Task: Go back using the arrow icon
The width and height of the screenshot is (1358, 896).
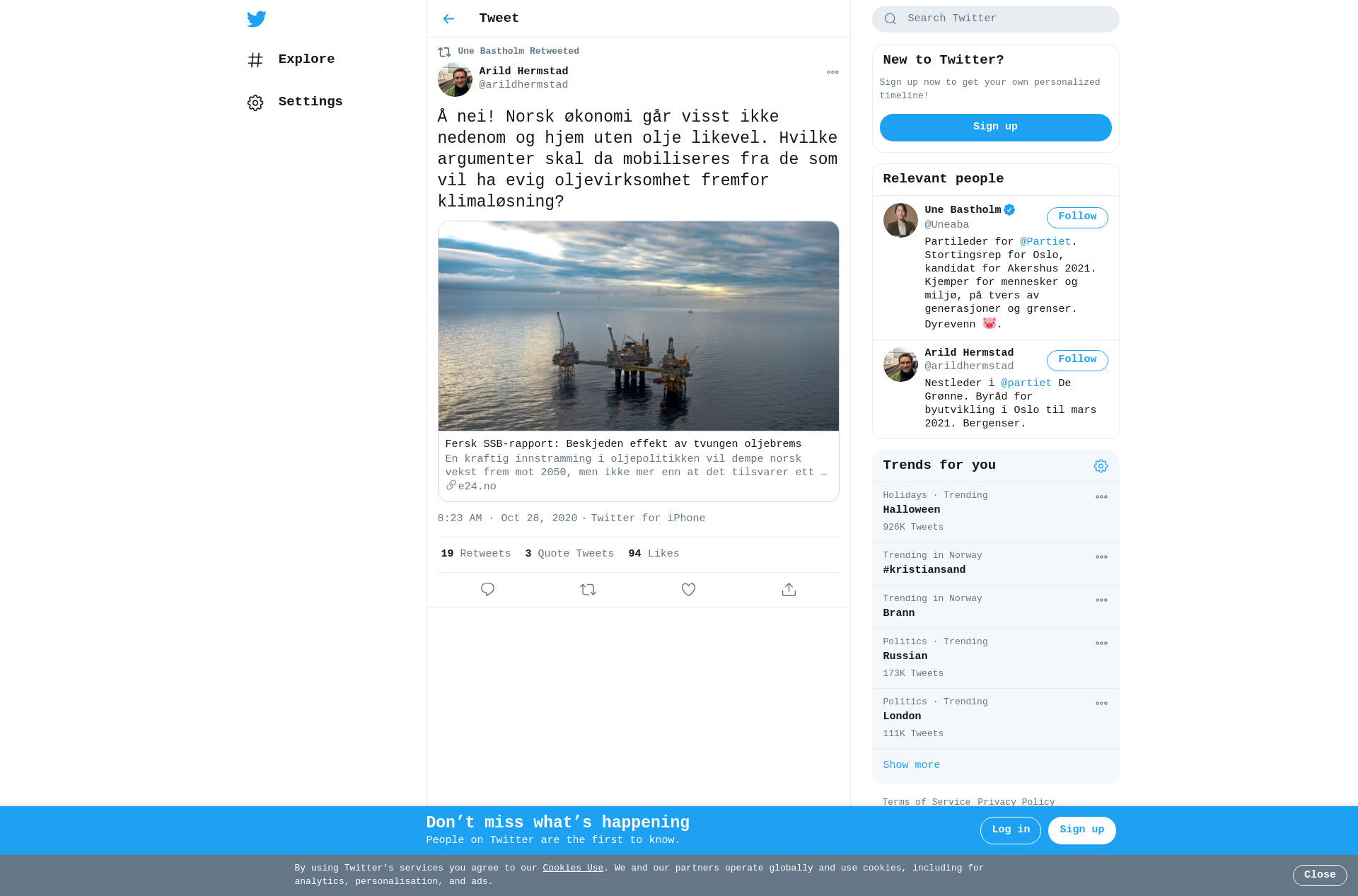Action: (448, 19)
